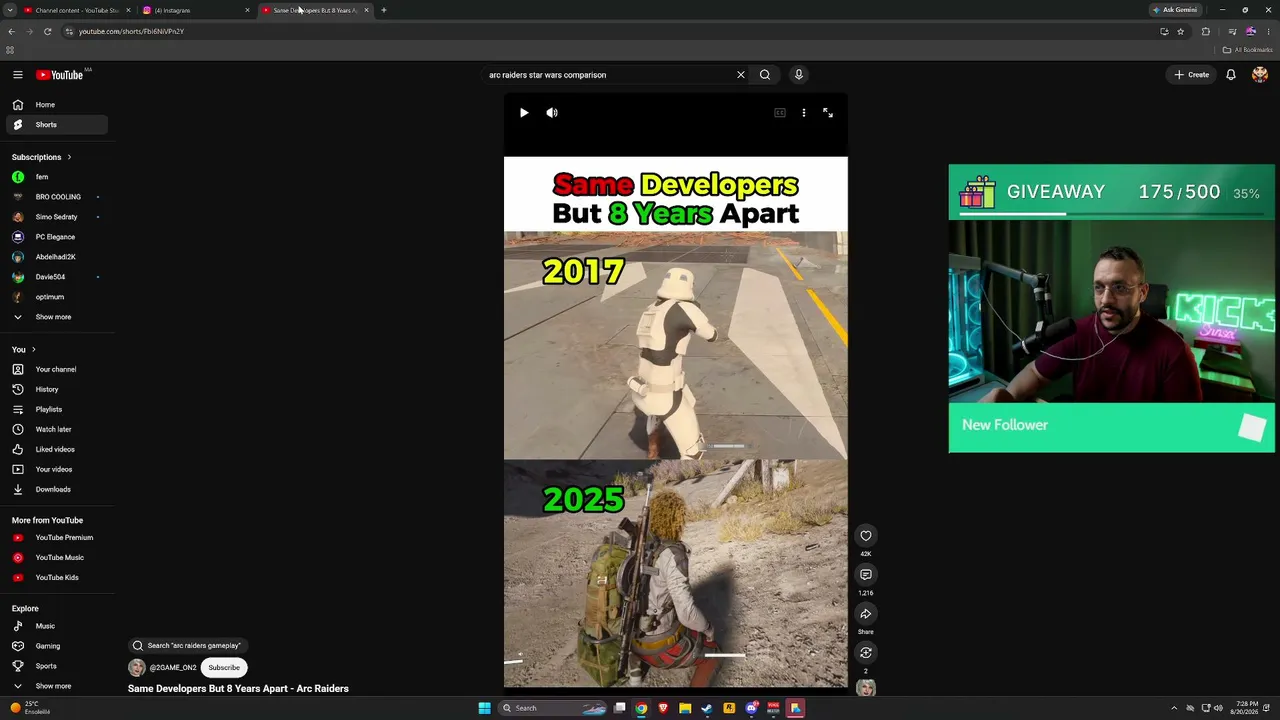The width and height of the screenshot is (1280, 720).
Task: Go to Home in the sidebar
Action: pos(57,105)
